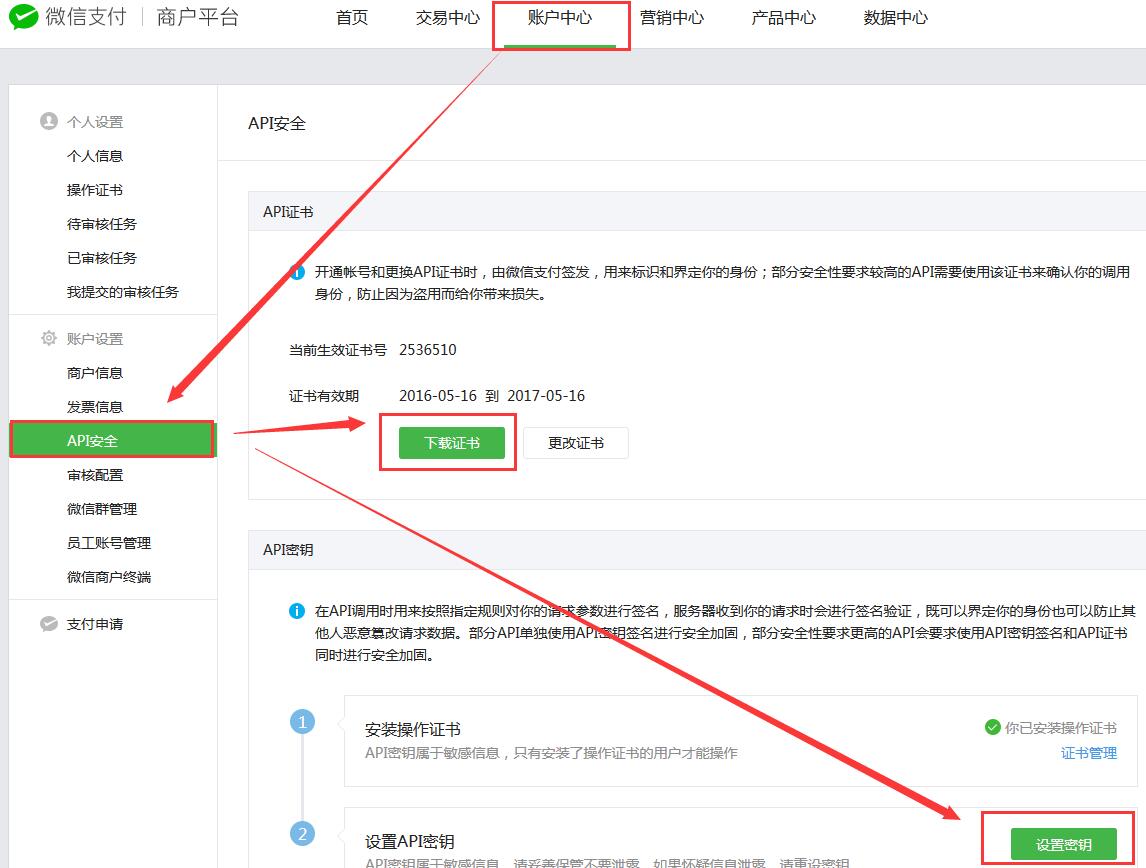Click the 账户设置 gear icon

pos(49,338)
